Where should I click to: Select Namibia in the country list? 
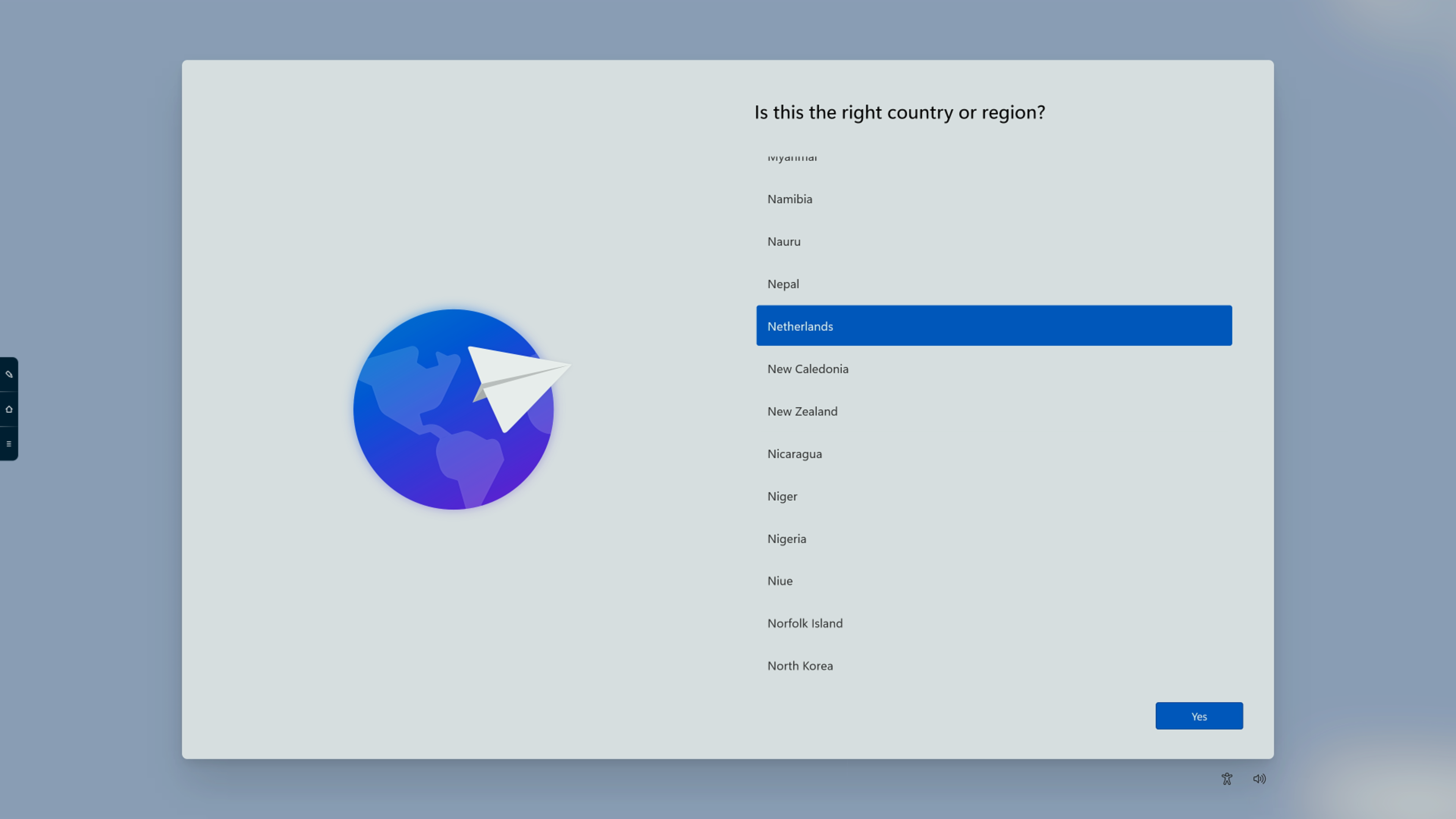[x=789, y=199]
